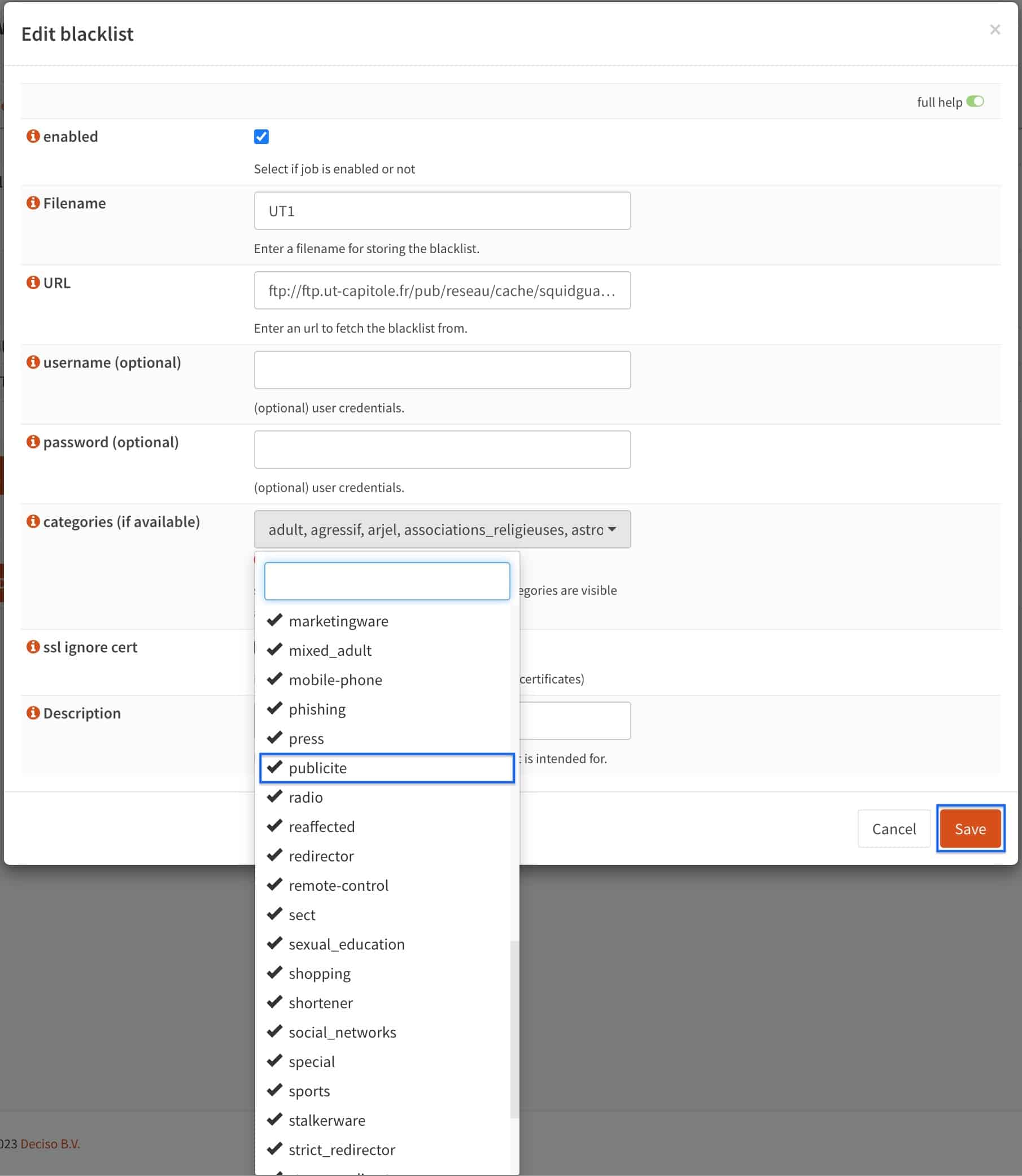Click the category search field
The width and height of the screenshot is (1022, 1176).
(x=386, y=581)
